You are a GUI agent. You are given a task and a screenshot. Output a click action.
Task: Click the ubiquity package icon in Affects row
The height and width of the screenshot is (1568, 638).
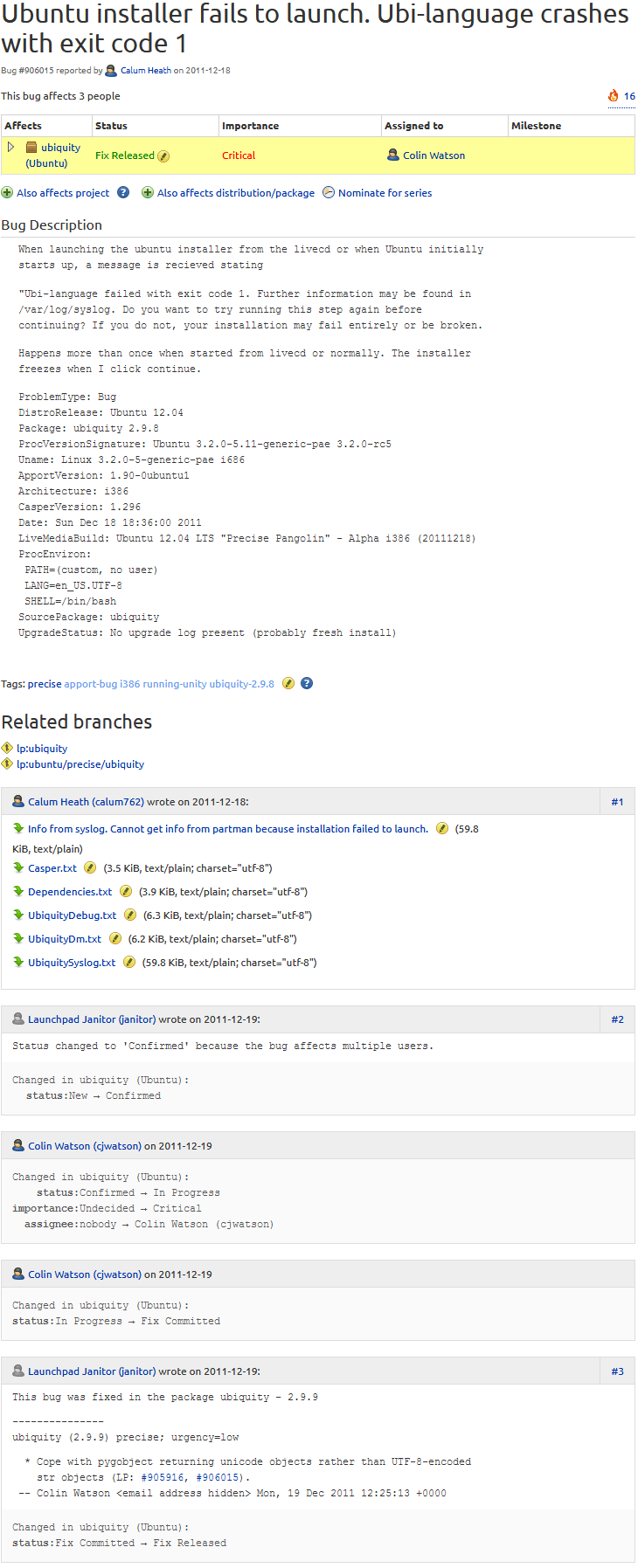tap(31, 148)
